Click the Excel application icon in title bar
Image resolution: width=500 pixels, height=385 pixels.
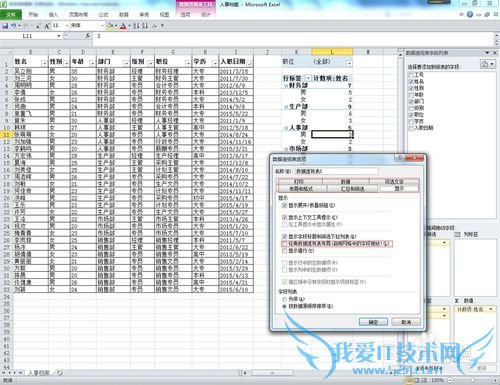coord(4,4)
